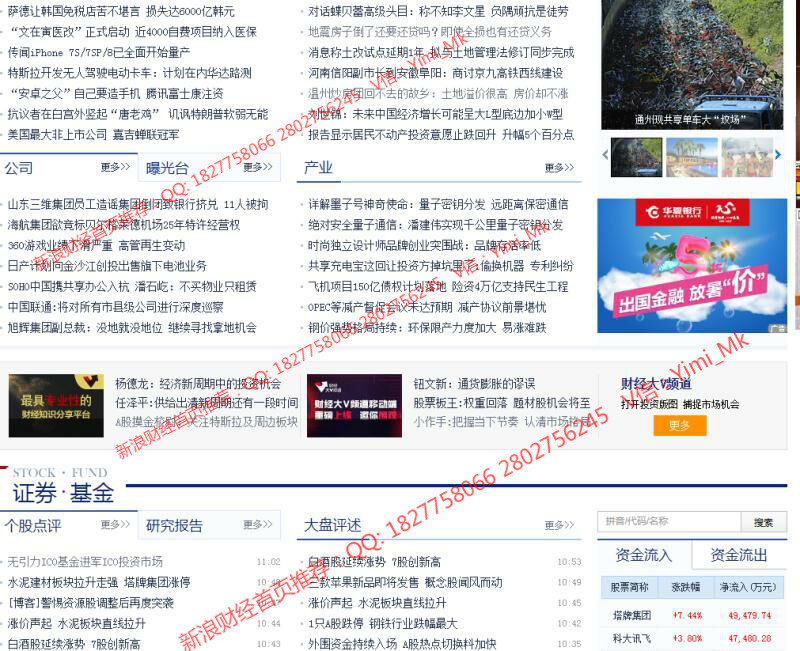800x651 pixels.
Task: Open the 通州现共享单车大坟场 main photo
Action: (692, 64)
